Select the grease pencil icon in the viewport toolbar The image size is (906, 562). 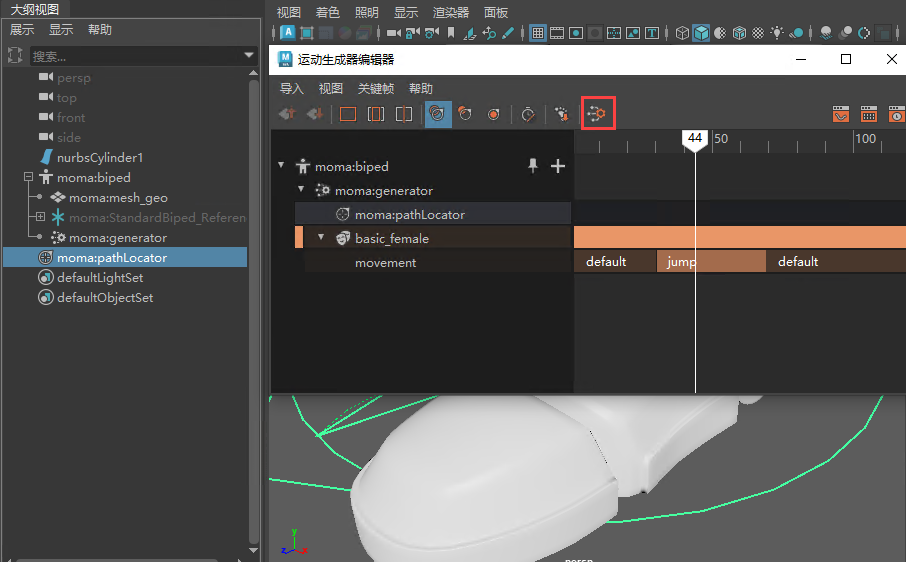[x=508, y=33]
